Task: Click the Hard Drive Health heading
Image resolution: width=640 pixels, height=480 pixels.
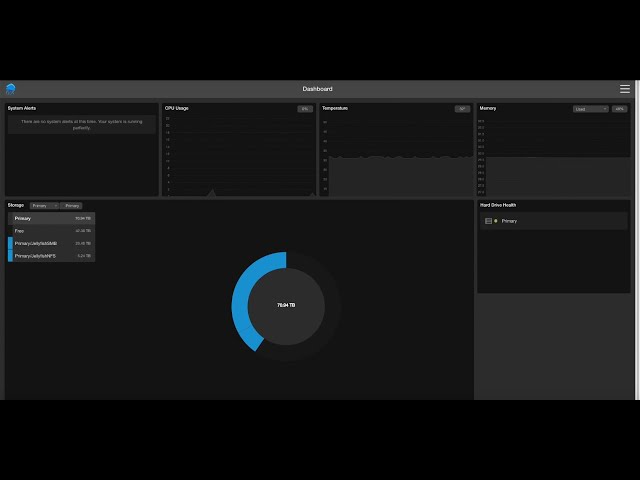Action: pyautogui.click(x=498, y=205)
